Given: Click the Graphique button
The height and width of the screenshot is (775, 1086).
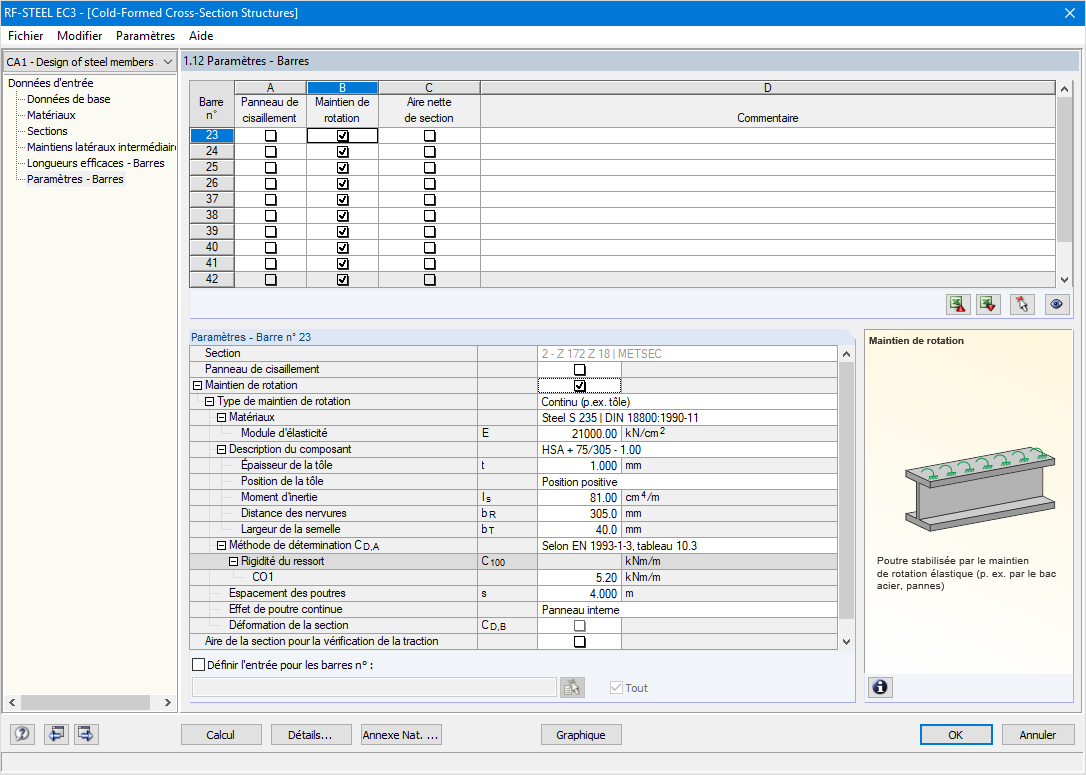Looking at the screenshot, I should 581,735.
